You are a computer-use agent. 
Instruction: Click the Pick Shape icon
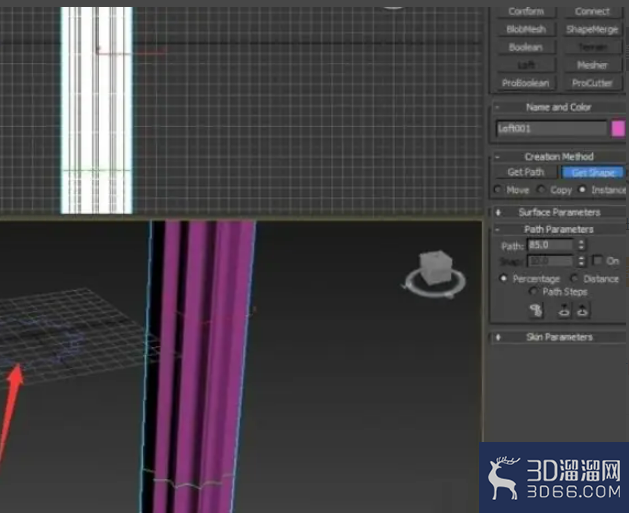click(x=536, y=310)
